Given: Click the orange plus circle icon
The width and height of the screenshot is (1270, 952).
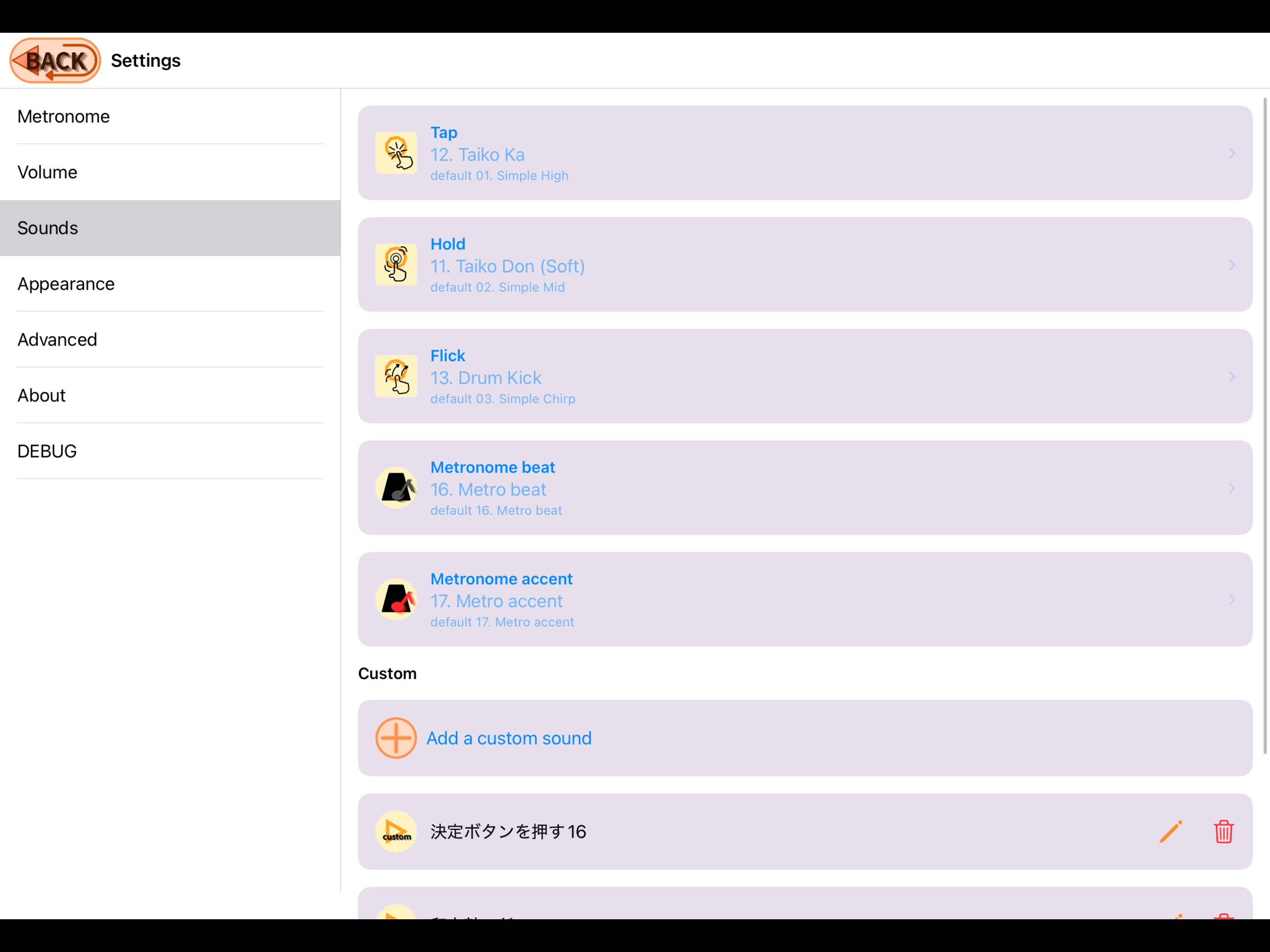Looking at the screenshot, I should [396, 738].
